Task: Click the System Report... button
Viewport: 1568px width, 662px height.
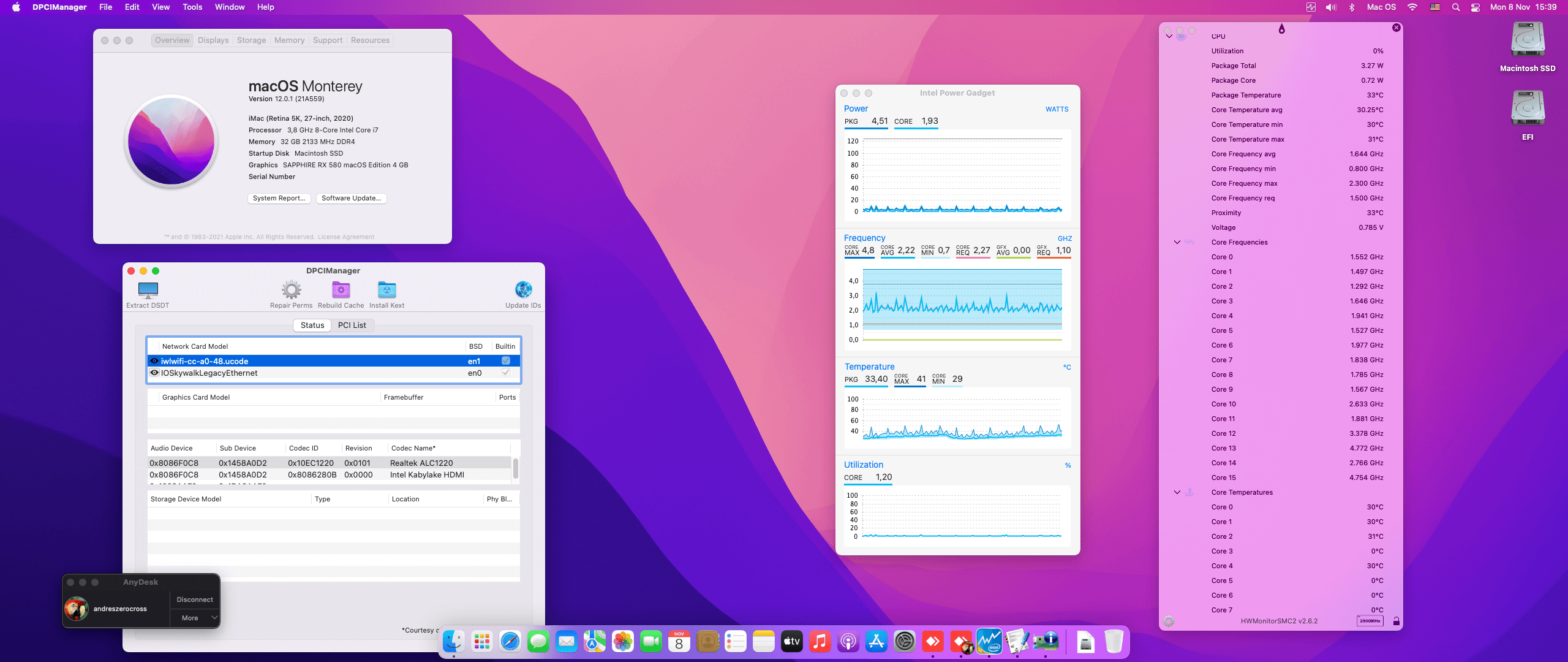Action: coord(279,198)
